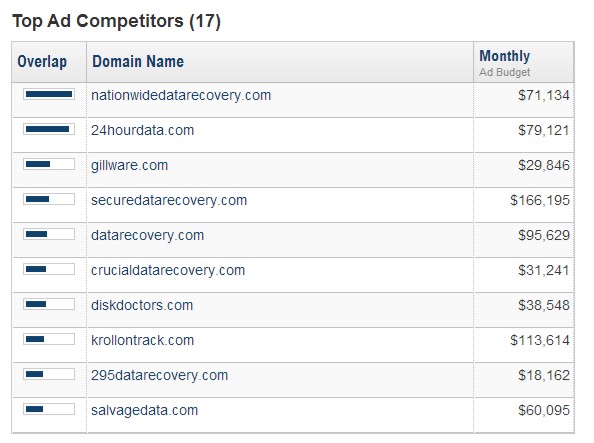
Task: Click the overlap bar beside gillware.com
Action: coord(49,164)
